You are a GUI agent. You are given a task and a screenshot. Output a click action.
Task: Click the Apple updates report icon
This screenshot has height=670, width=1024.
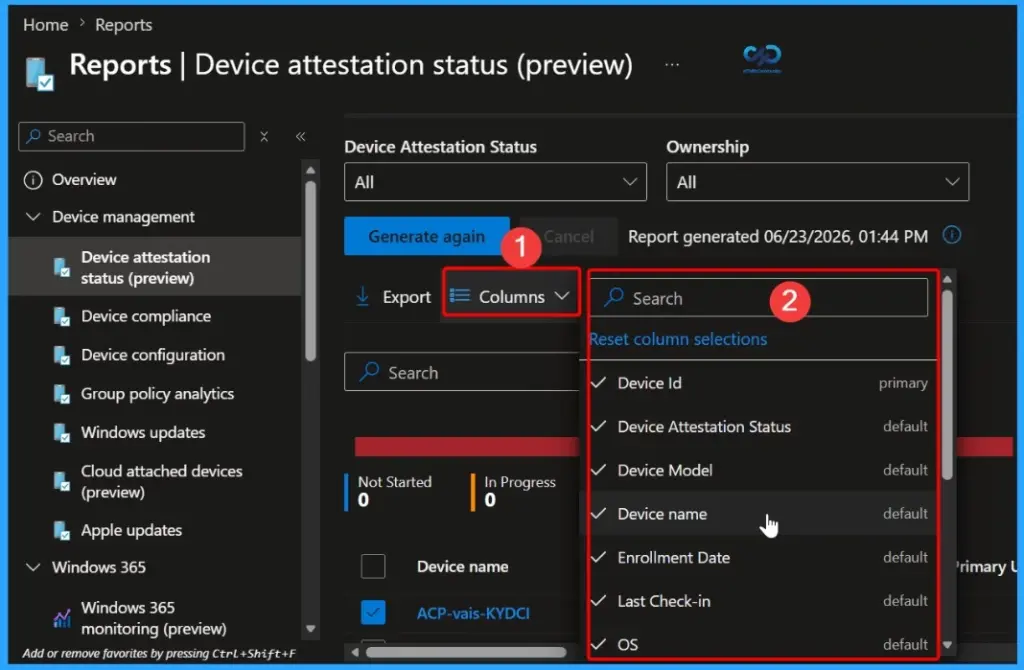pyautogui.click(x=61, y=530)
